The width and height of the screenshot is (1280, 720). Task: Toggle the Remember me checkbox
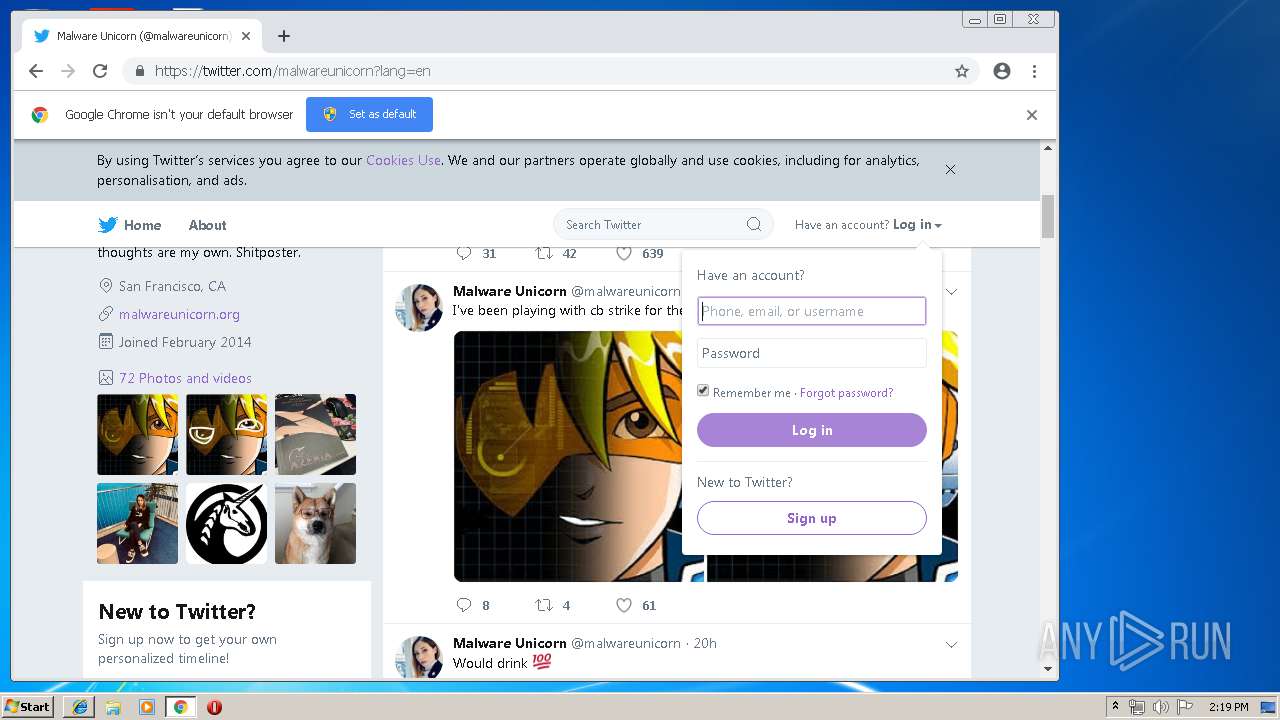click(x=703, y=391)
